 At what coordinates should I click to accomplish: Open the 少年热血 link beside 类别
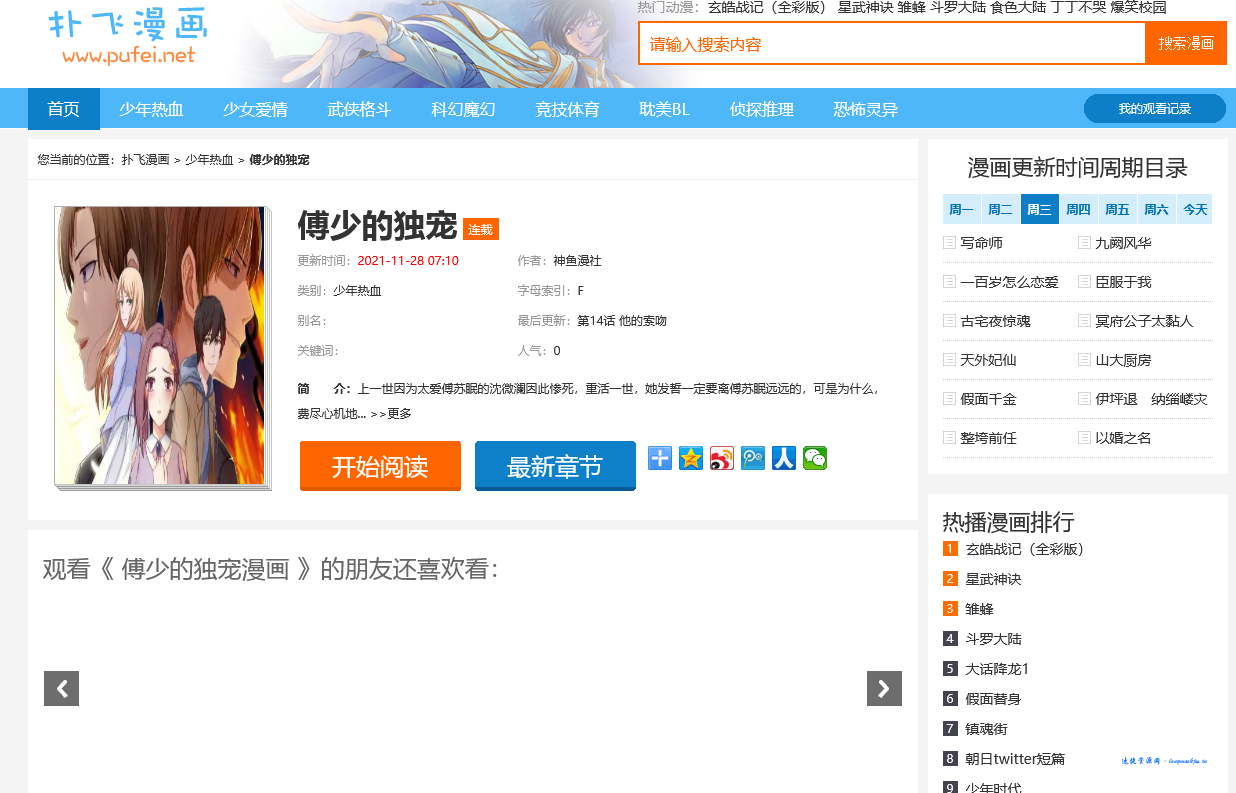click(x=357, y=291)
